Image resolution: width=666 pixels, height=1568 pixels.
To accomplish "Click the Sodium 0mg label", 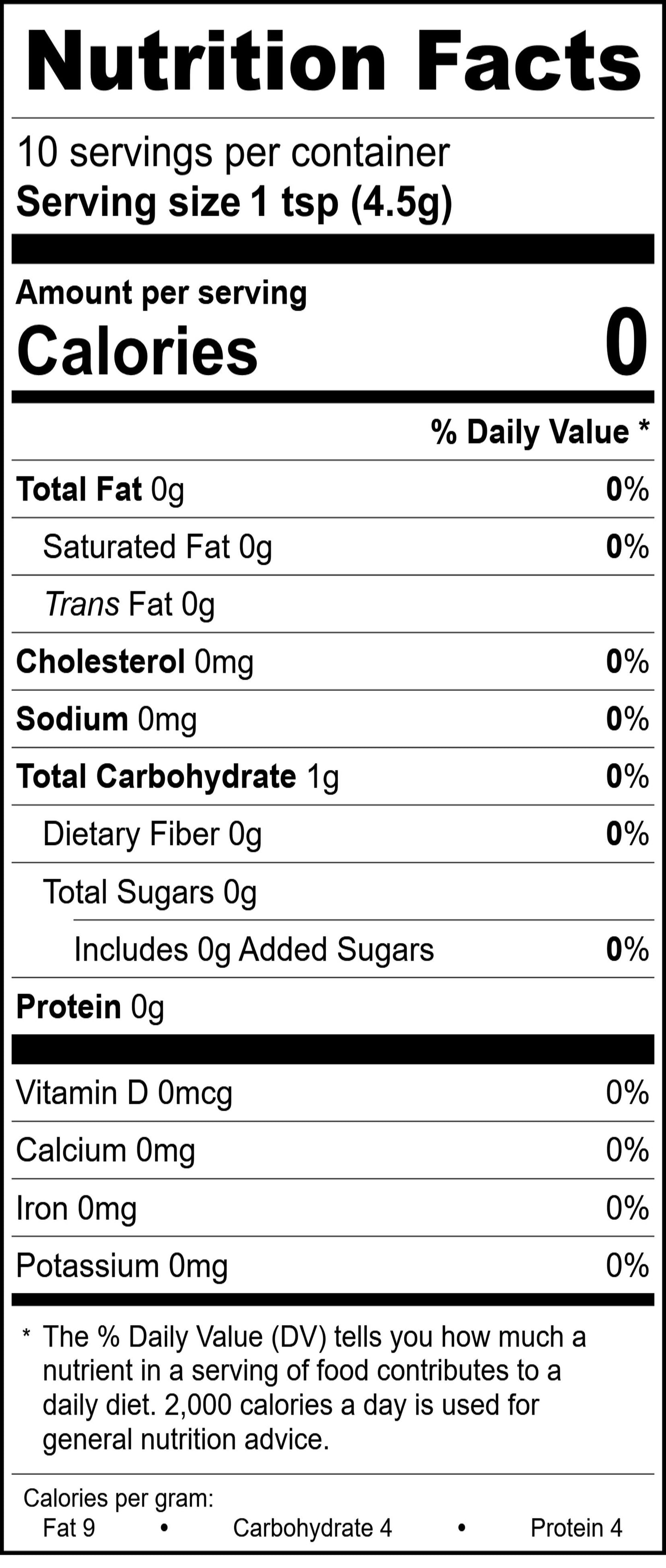I will click(106, 719).
